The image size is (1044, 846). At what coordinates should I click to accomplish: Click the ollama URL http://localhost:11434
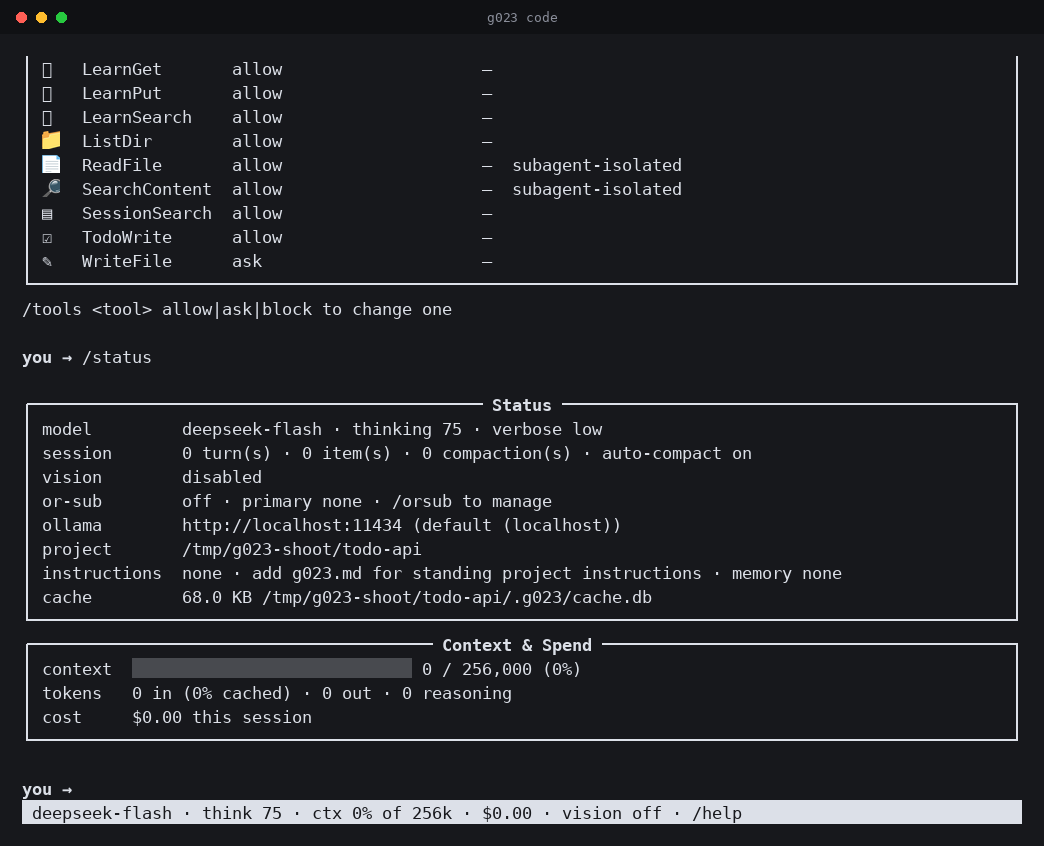(292, 525)
